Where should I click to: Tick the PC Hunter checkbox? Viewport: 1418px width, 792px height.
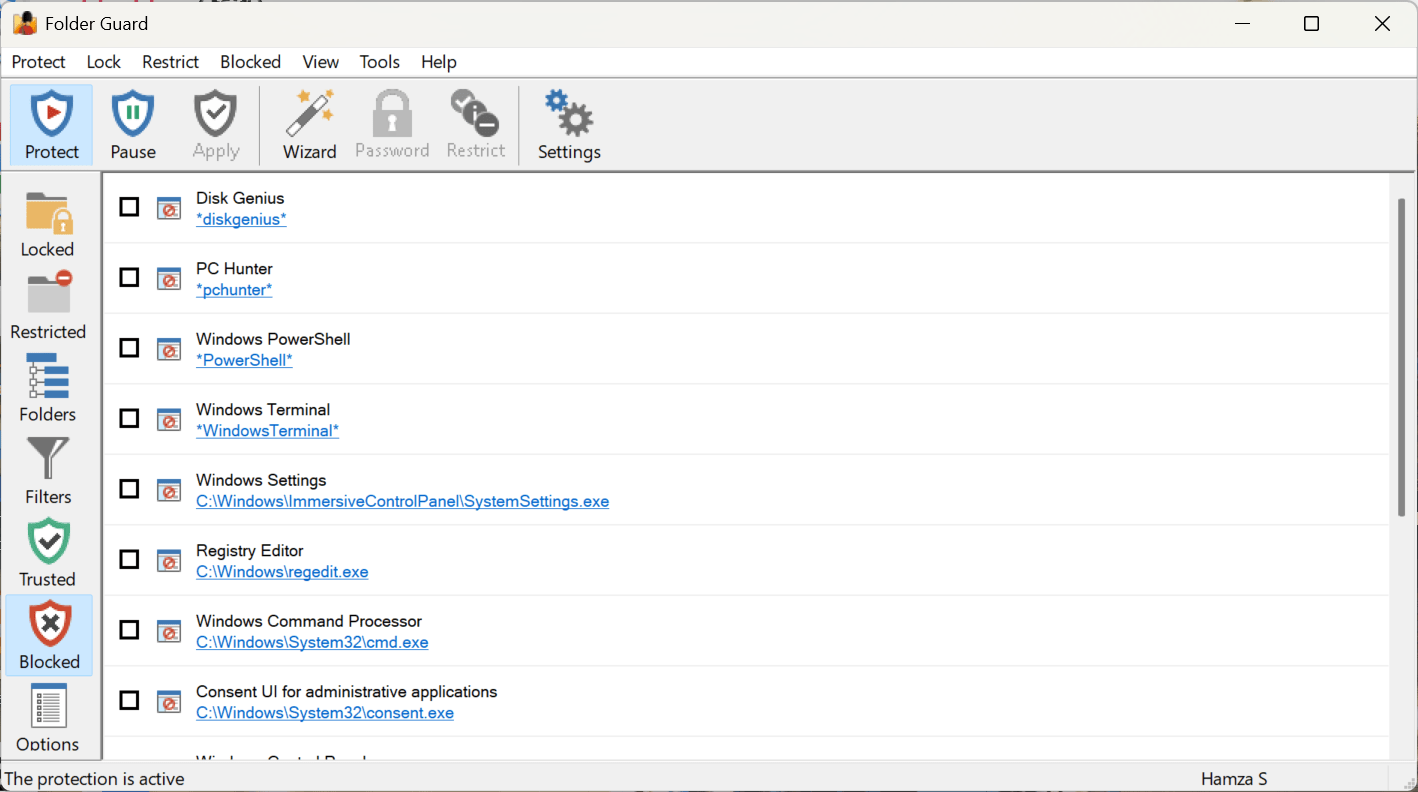[129, 277]
